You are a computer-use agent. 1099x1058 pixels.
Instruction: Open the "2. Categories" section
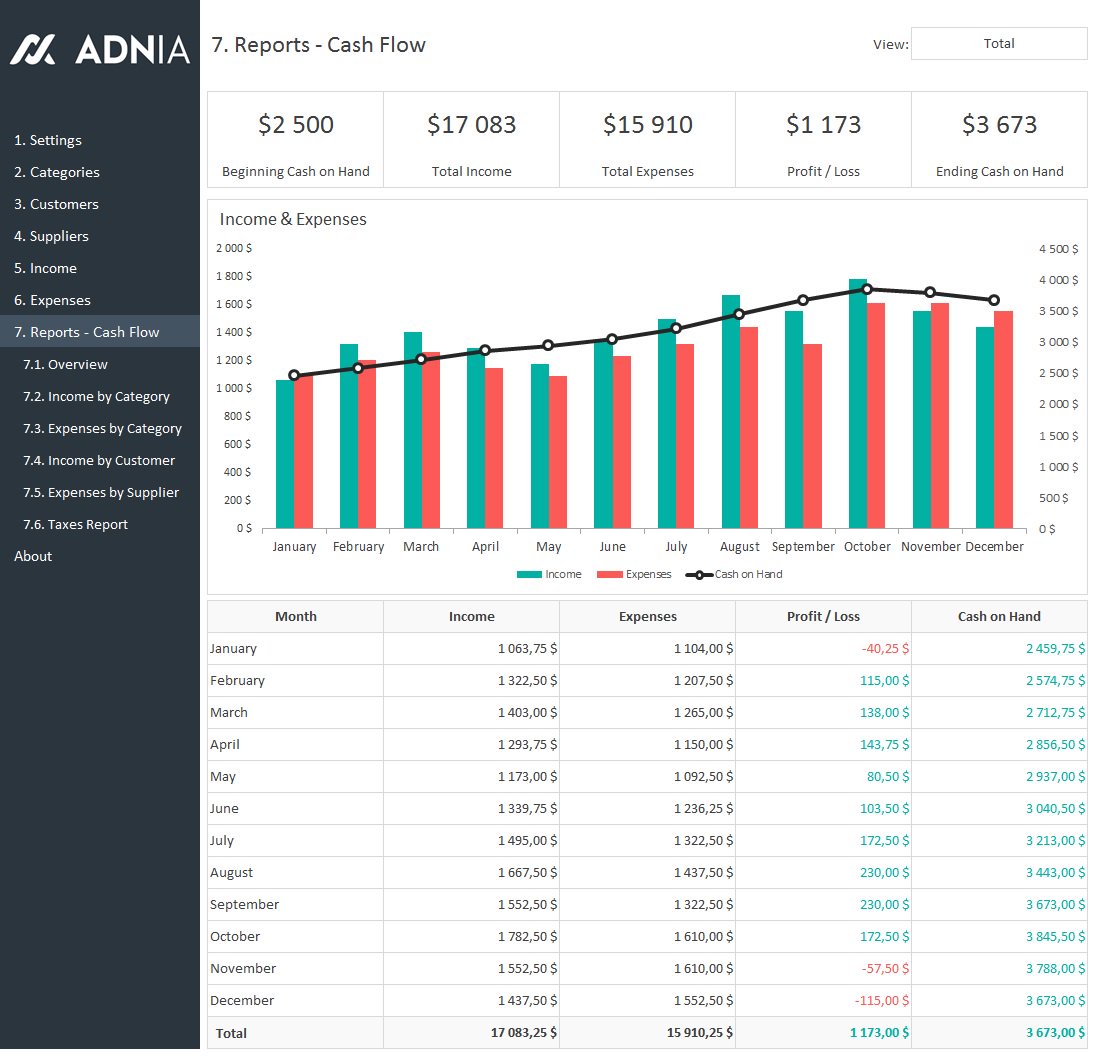point(56,172)
